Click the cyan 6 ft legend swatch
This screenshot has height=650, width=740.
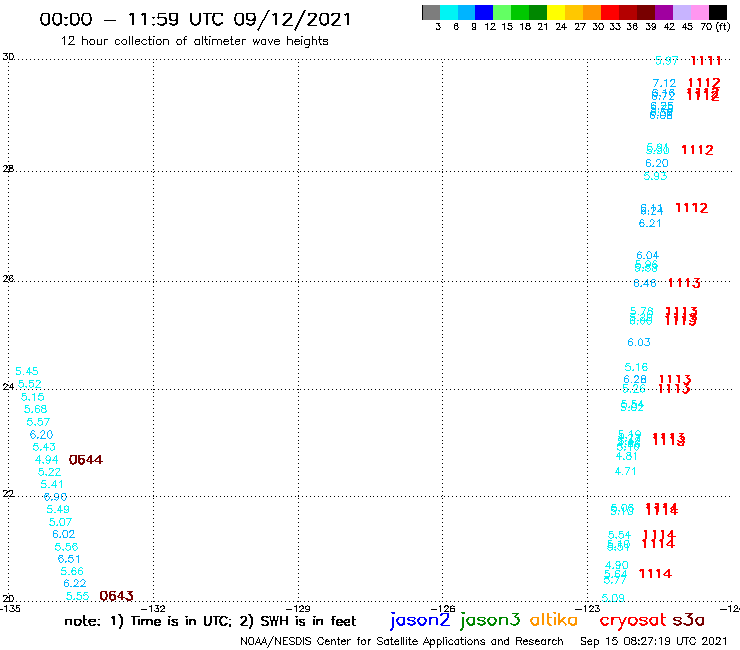[x=449, y=12]
